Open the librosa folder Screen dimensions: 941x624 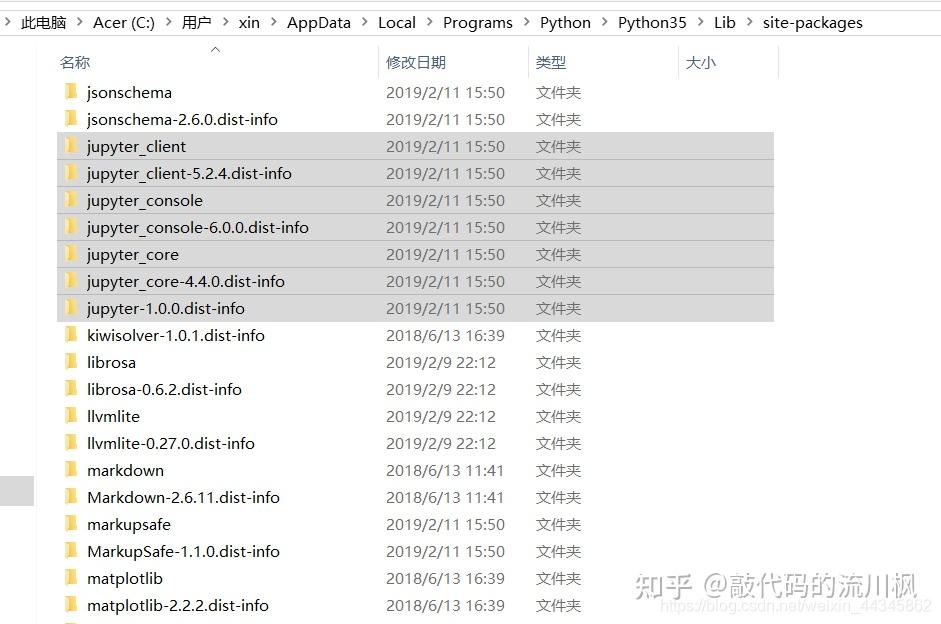tap(110, 362)
